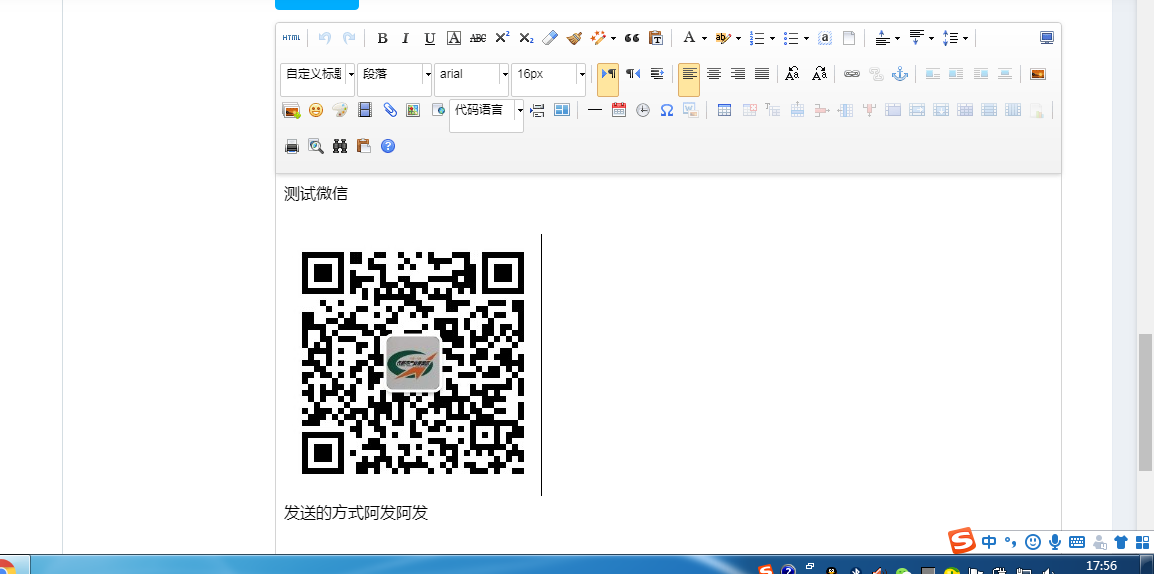1154x574 pixels.
Task: Align text center
Action: (x=714, y=74)
